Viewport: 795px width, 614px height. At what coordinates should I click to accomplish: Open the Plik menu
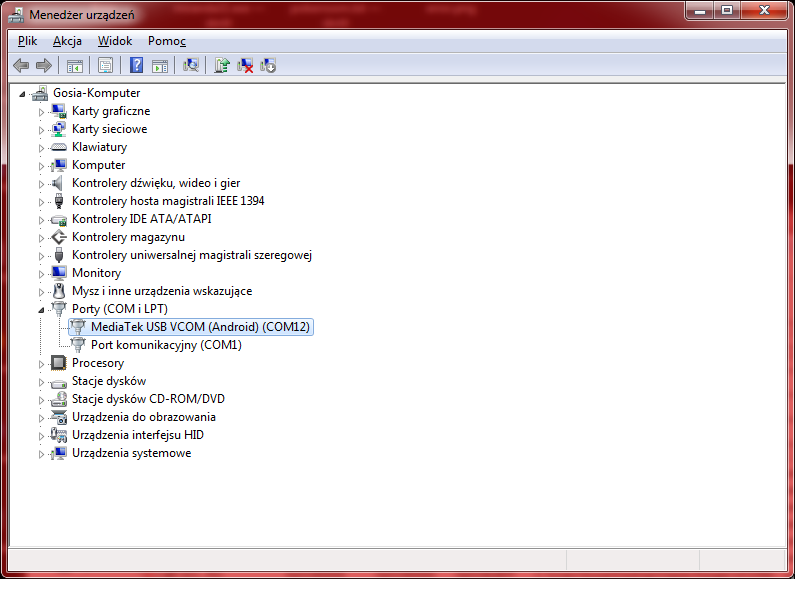pos(27,41)
